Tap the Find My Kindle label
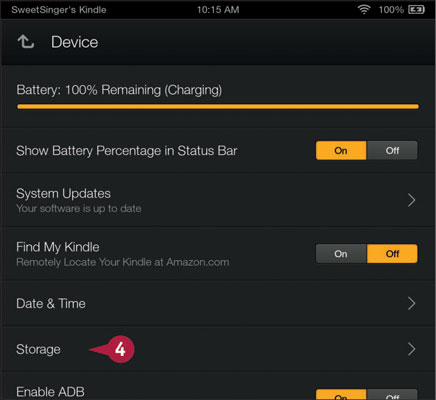The height and width of the screenshot is (400, 436). coord(58,247)
